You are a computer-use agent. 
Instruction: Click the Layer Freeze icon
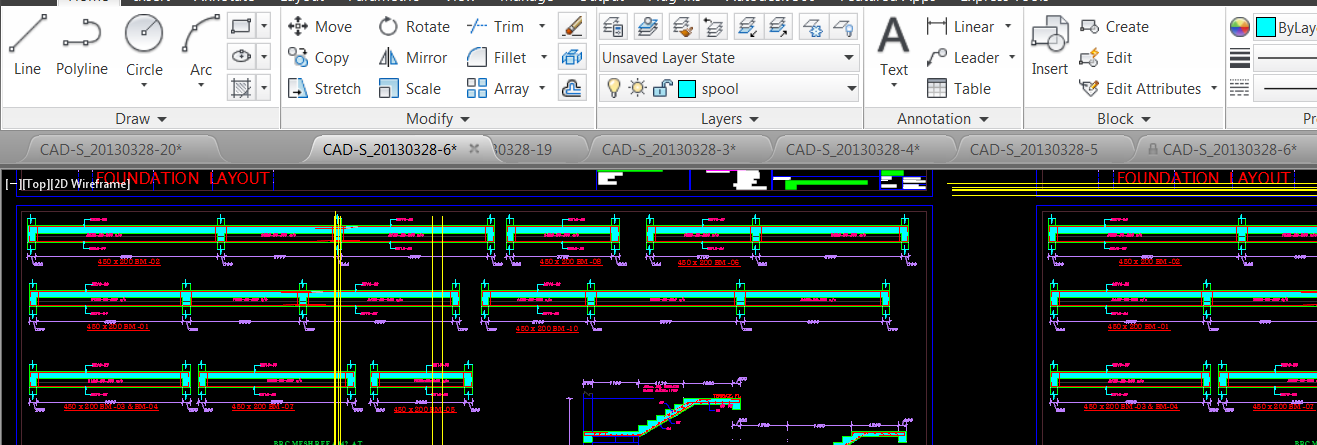click(814, 26)
